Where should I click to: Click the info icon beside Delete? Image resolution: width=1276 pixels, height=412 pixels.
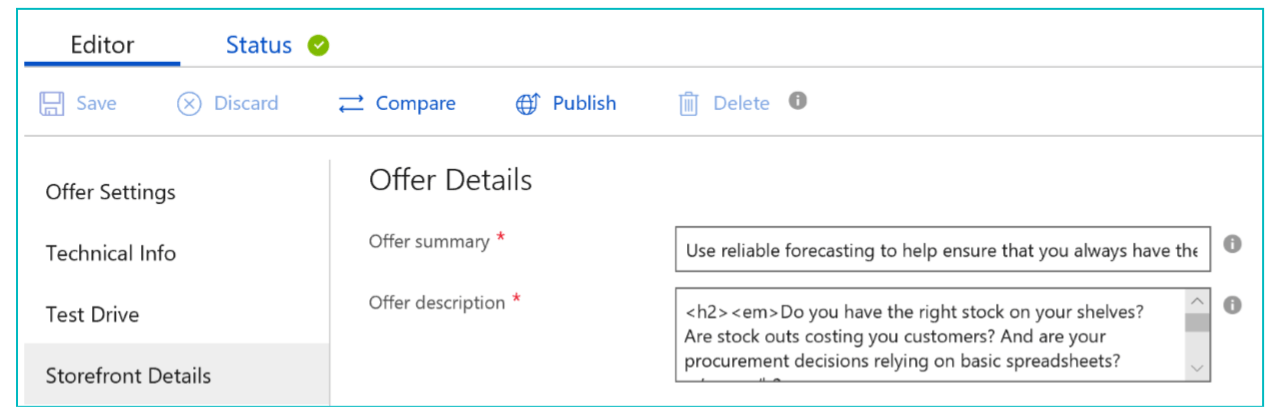coord(797,100)
